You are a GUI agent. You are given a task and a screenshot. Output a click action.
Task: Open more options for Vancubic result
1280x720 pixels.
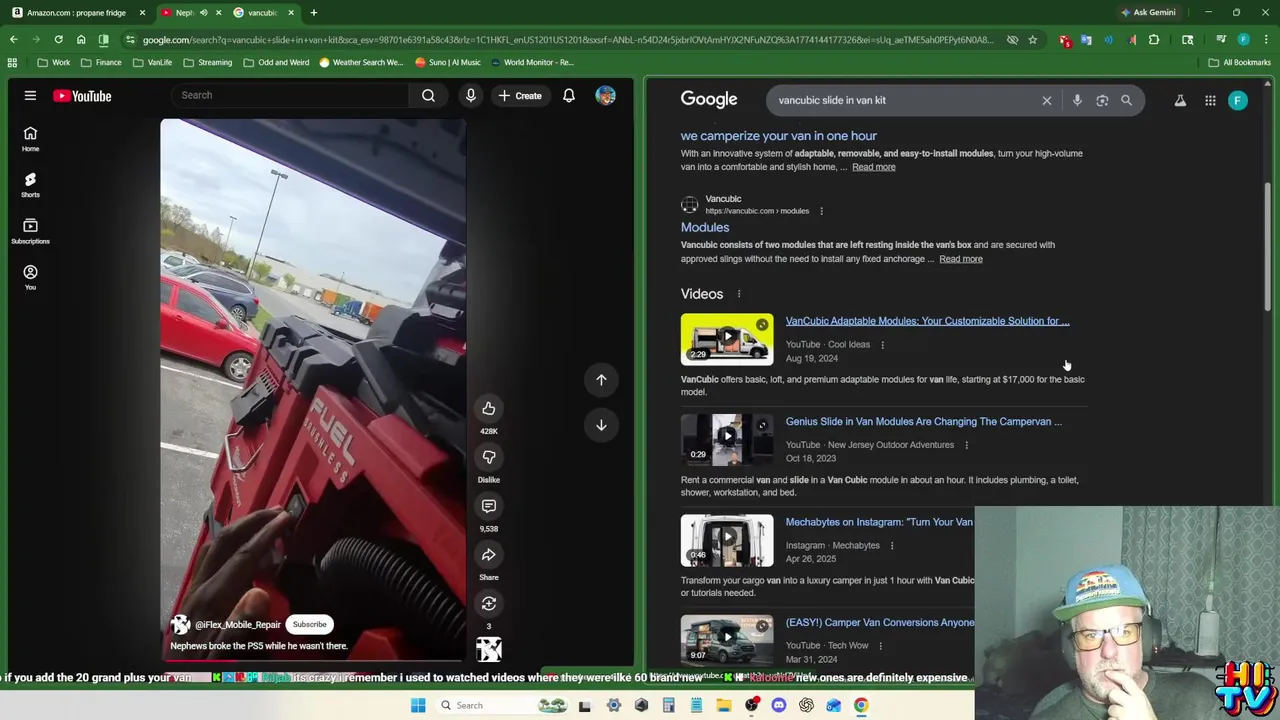(821, 211)
